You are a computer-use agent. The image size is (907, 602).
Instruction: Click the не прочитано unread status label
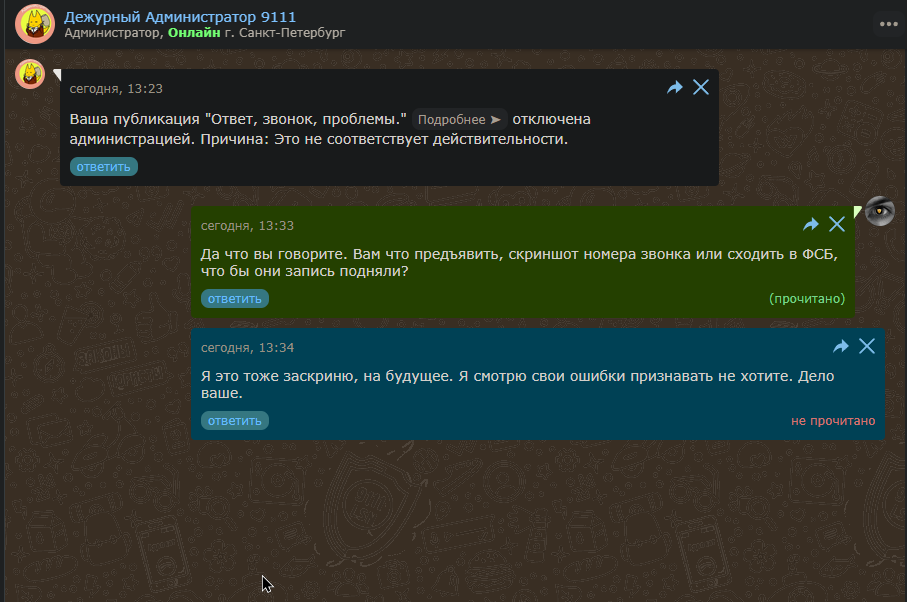click(832, 421)
